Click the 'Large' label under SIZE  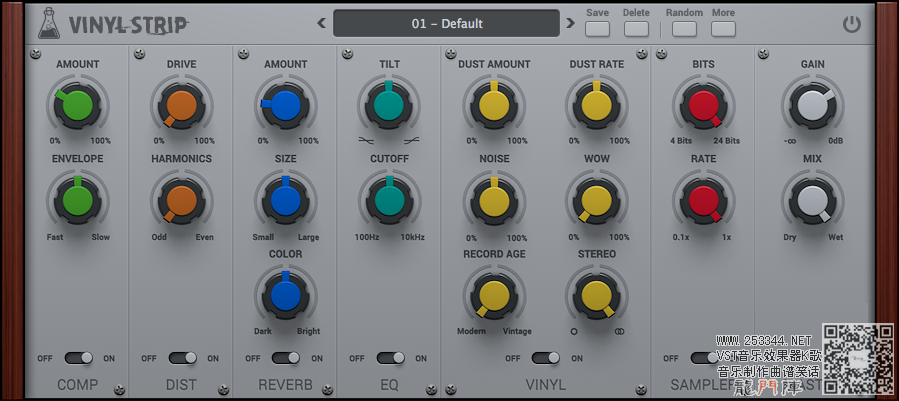click(308, 237)
